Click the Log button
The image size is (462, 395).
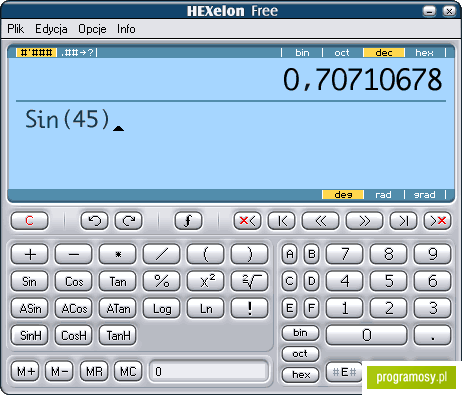[162, 308]
